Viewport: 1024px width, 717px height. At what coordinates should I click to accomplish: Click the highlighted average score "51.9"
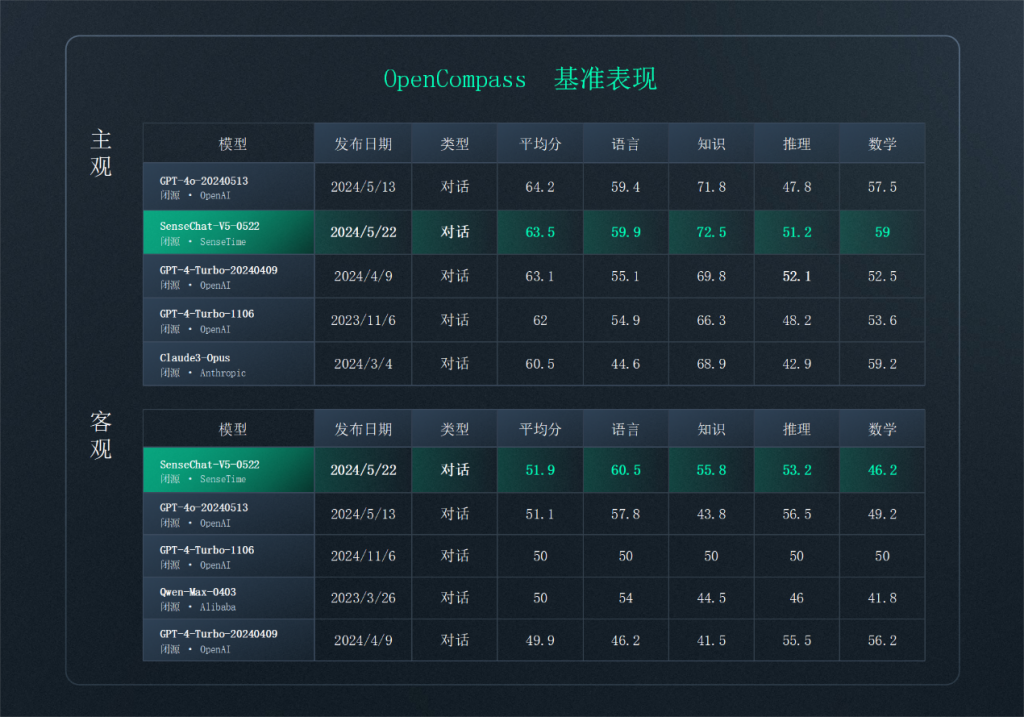point(540,470)
